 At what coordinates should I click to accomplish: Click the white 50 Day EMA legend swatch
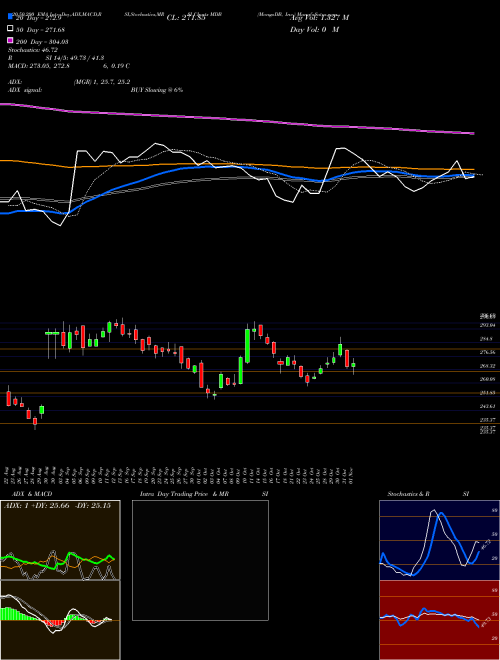[x=10, y=29]
